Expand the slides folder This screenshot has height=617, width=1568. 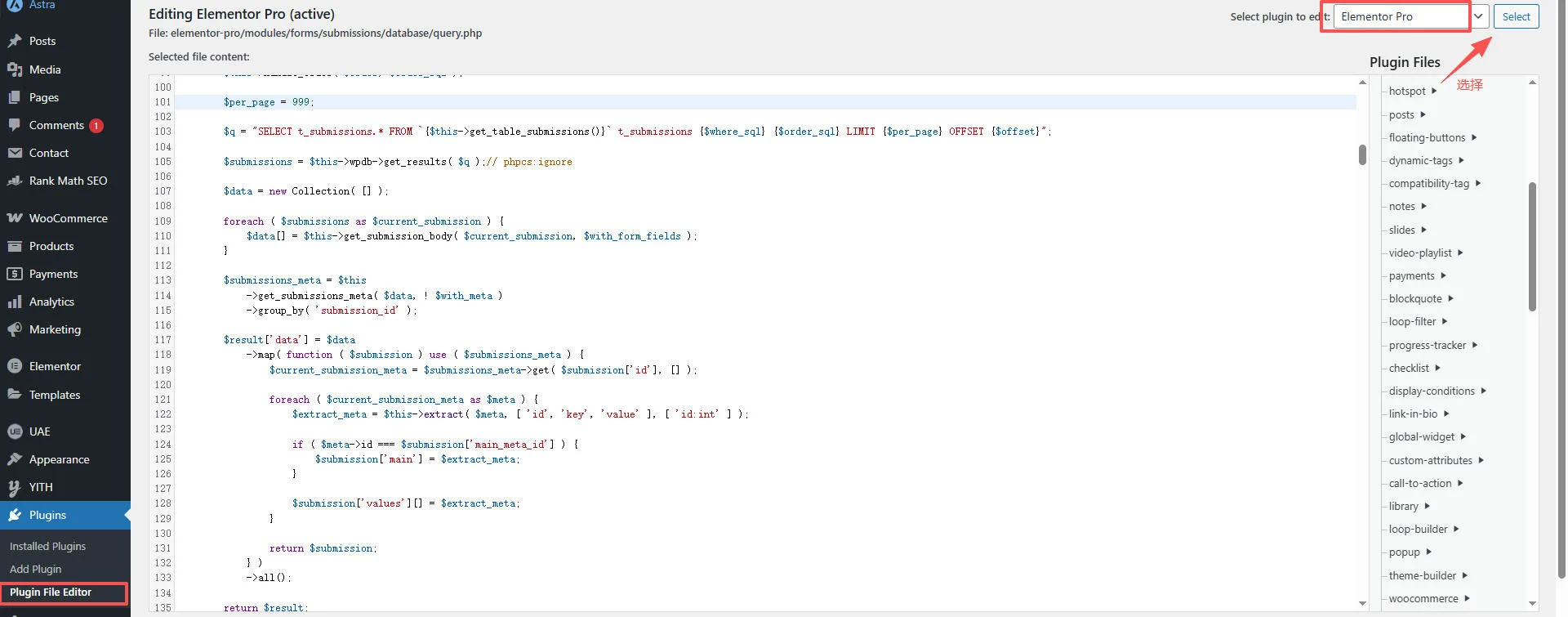[x=1408, y=230]
